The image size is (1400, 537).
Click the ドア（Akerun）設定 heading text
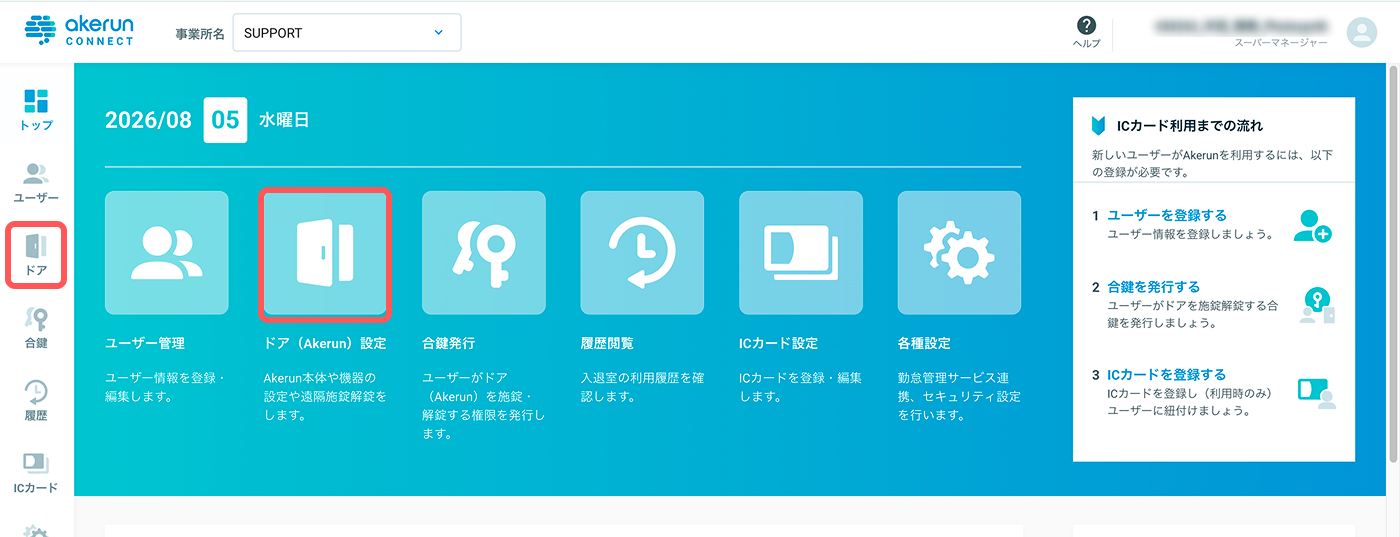[325, 343]
